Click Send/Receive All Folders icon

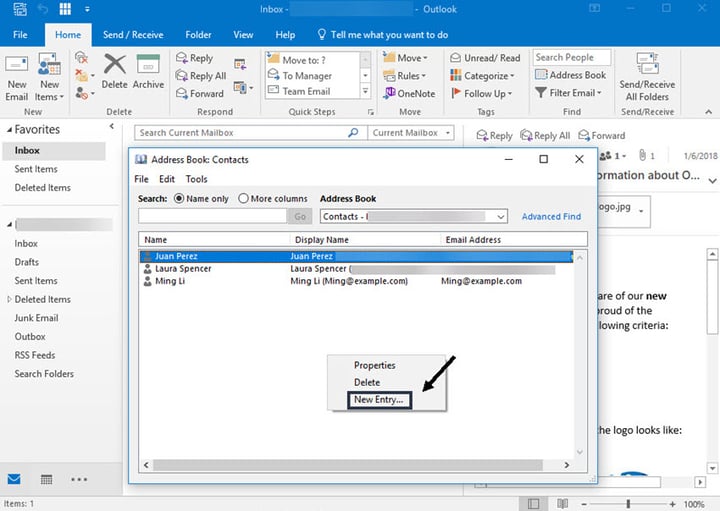[x=647, y=64]
